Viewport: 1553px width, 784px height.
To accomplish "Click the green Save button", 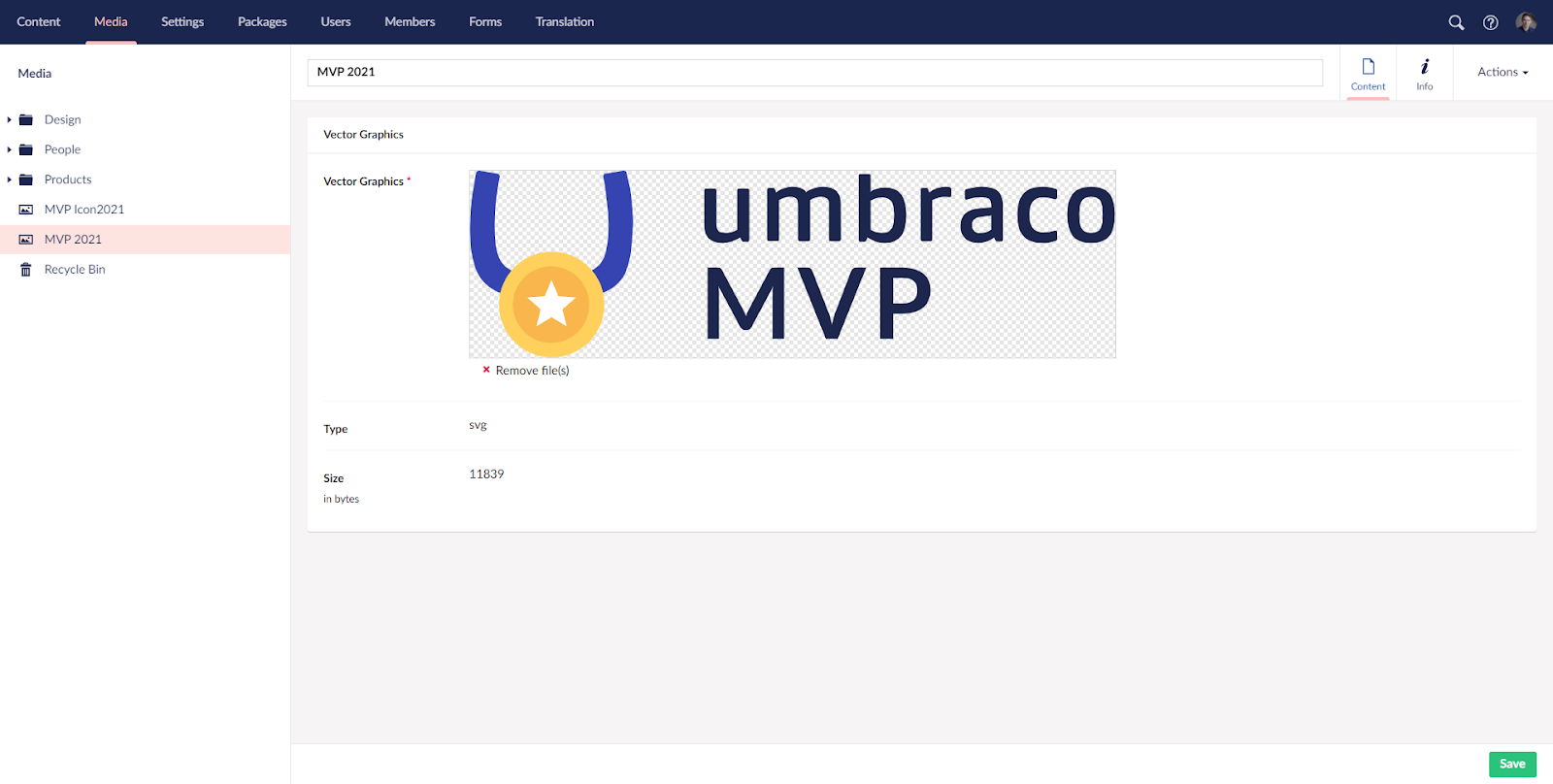I will point(1512,765).
